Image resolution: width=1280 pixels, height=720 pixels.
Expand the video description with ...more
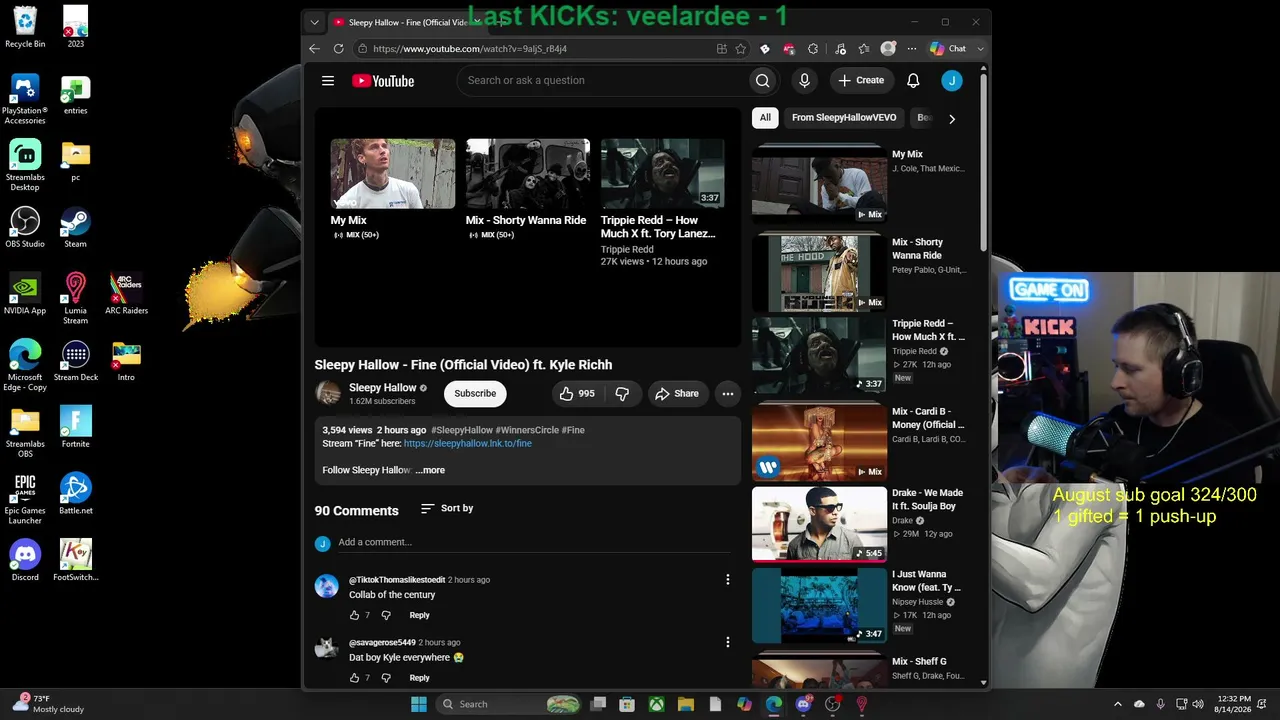430,470
